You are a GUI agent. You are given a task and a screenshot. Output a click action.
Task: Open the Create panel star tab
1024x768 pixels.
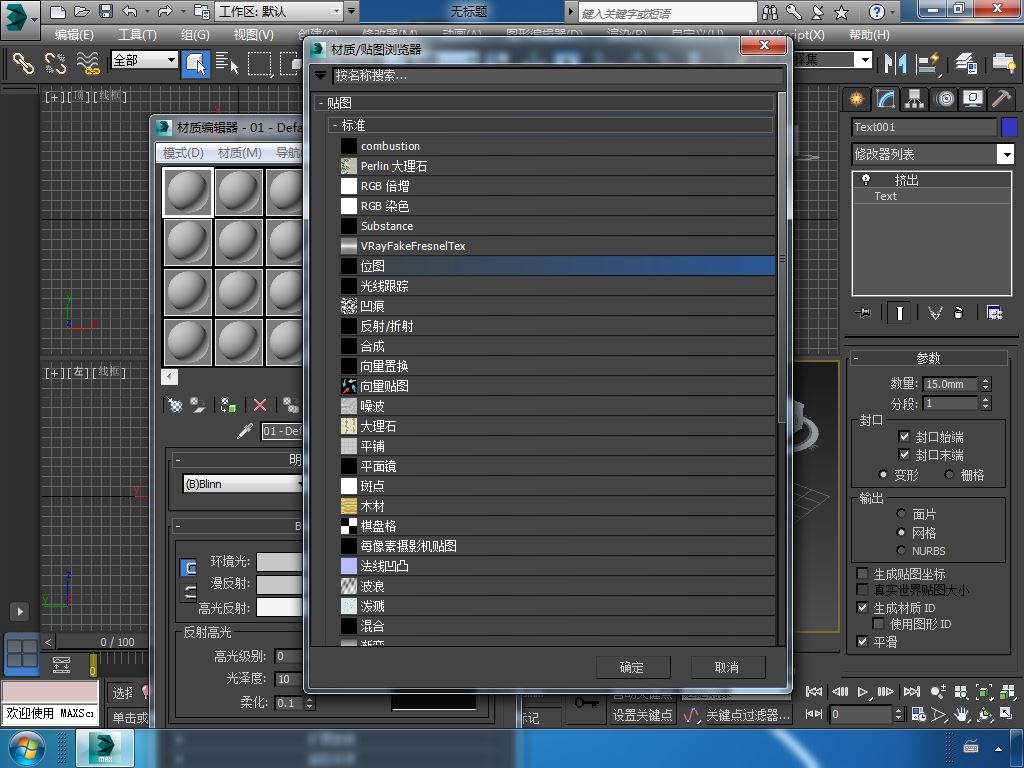(x=856, y=99)
